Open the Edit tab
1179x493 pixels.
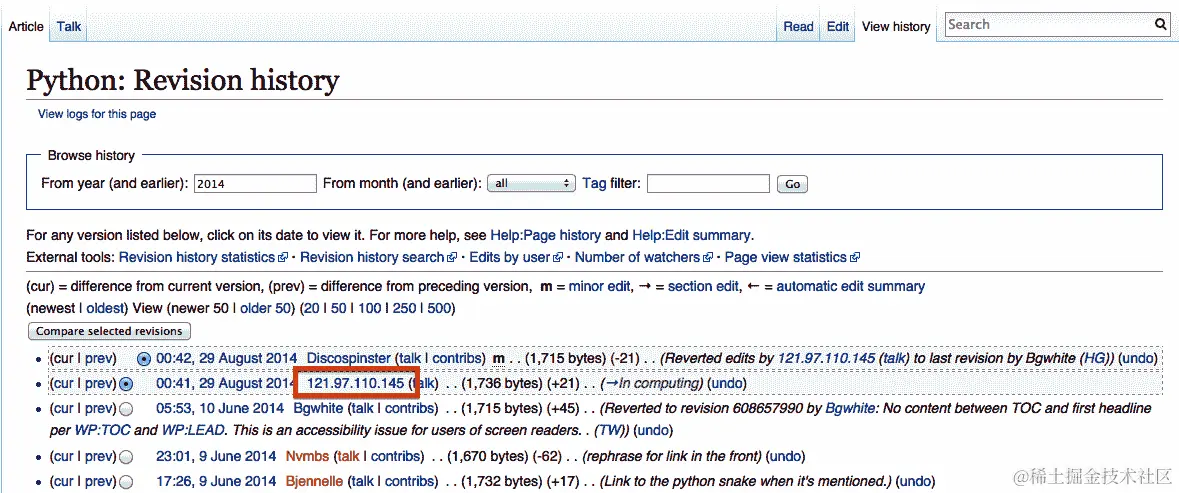(x=838, y=26)
